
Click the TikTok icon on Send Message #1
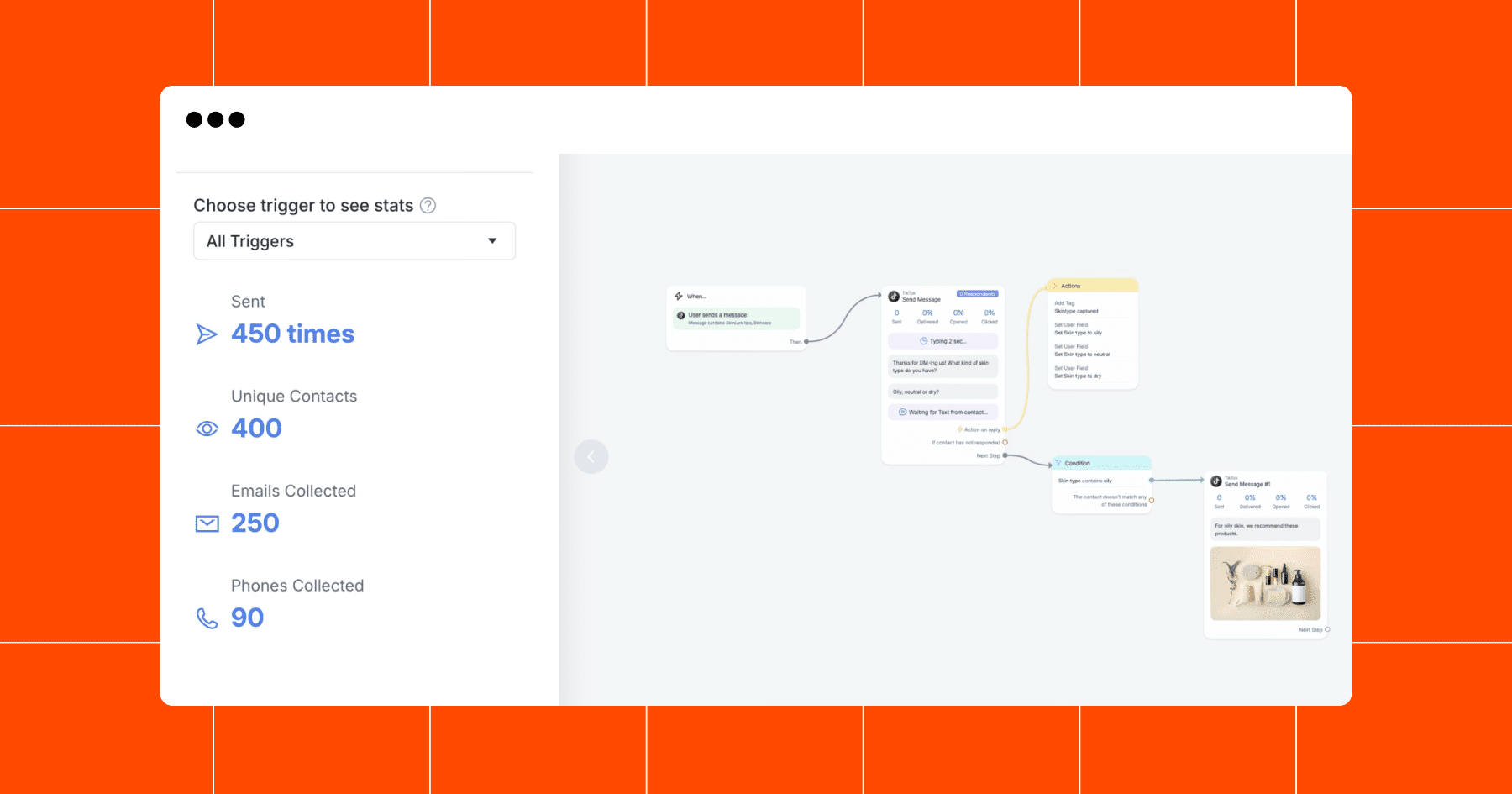coord(1215,481)
